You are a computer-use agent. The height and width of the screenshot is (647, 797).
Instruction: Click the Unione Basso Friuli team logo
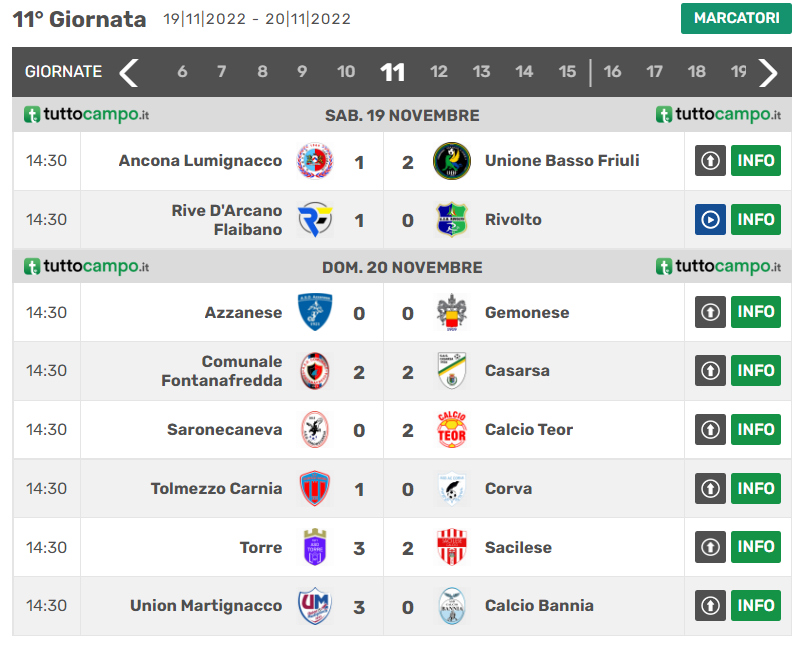pos(451,161)
